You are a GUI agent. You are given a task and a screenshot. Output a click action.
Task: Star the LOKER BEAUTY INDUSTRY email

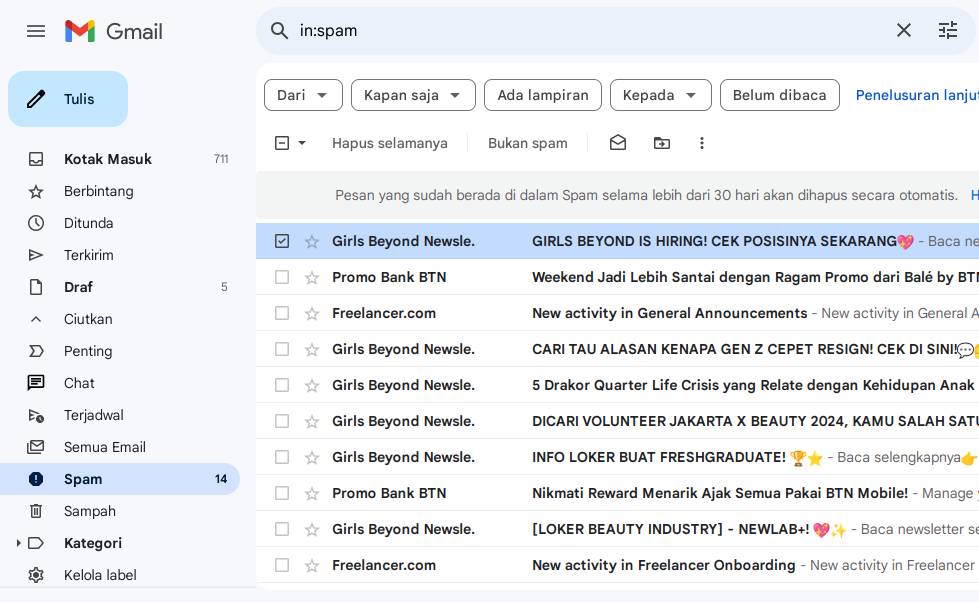312,529
